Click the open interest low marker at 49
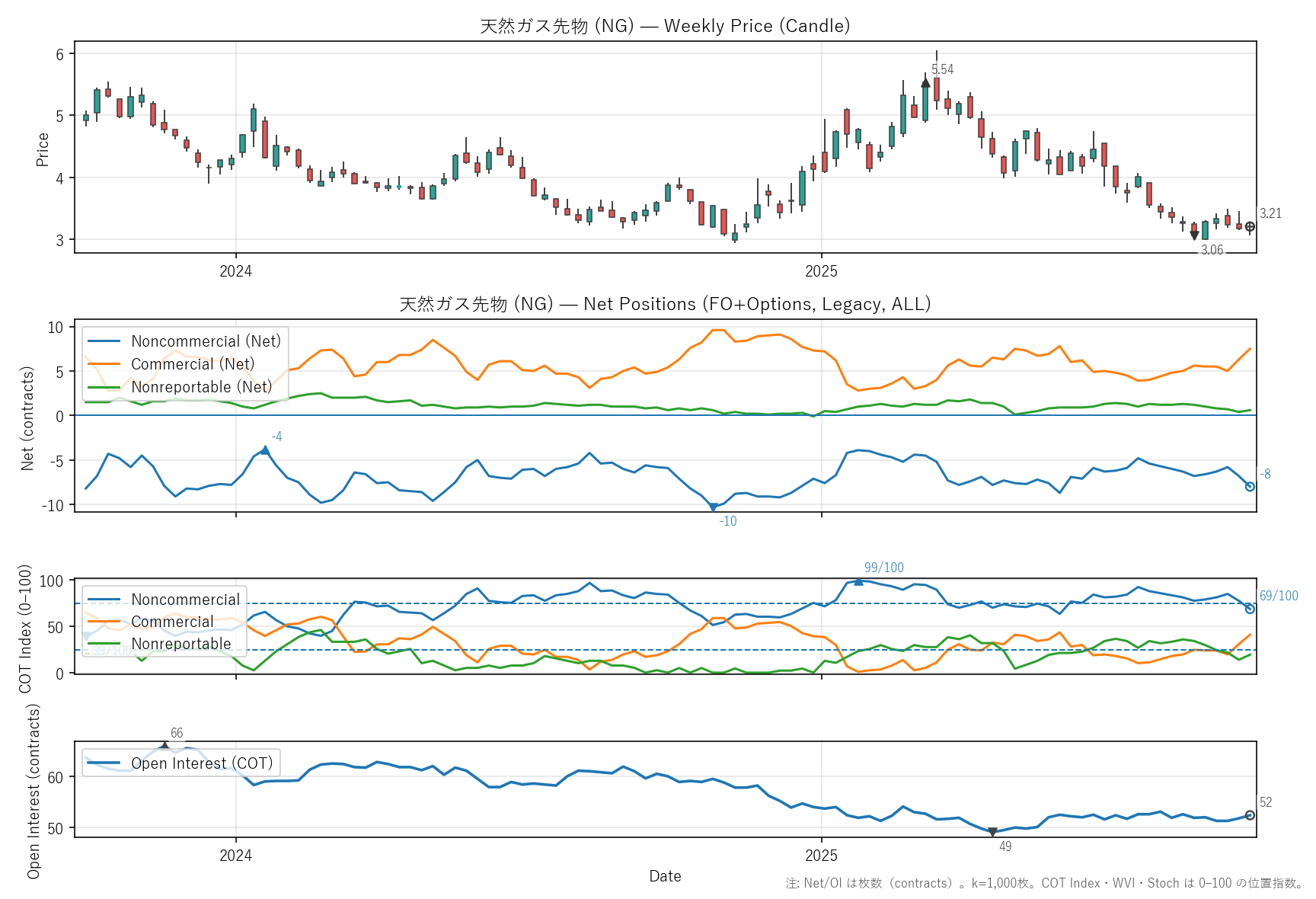The height and width of the screenshot is (899, 1316). pos(992,832)
